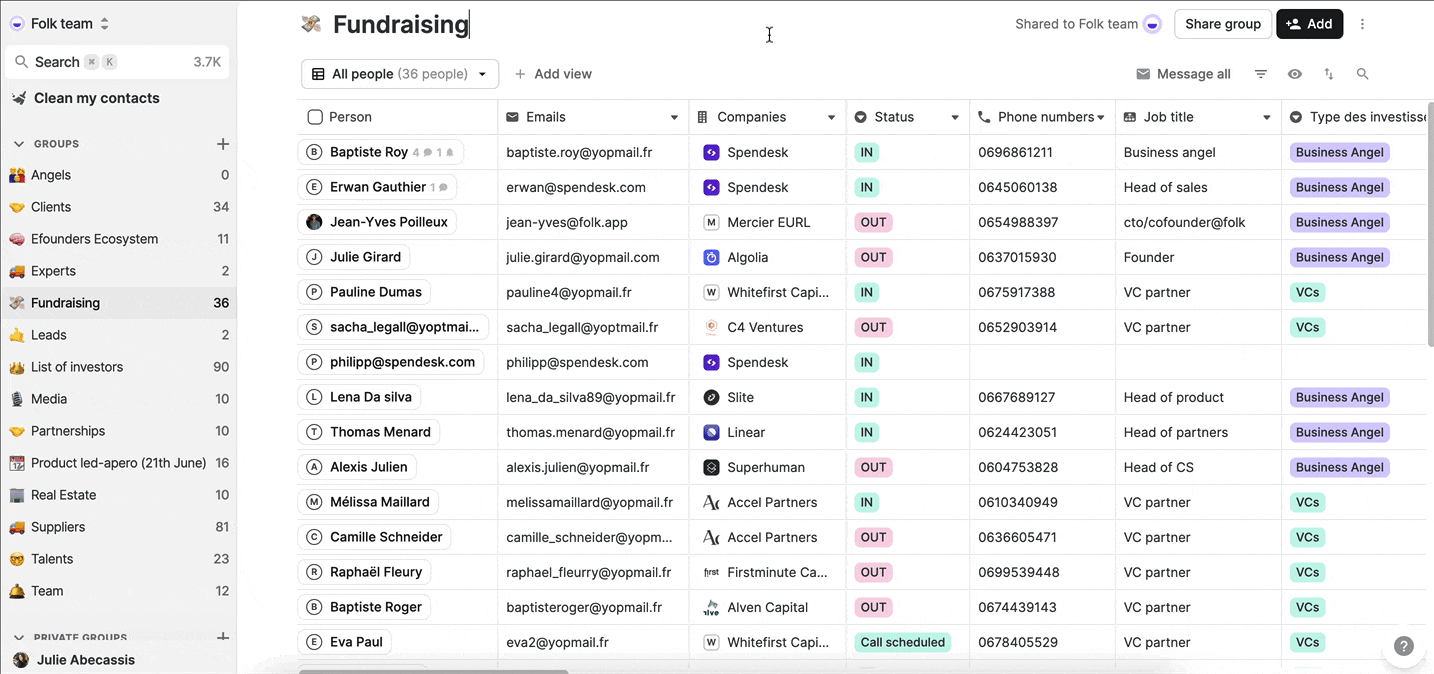The image size is (1434, 674).
Task: Click job title cto/cofounder@folk
Action: 1185,222
